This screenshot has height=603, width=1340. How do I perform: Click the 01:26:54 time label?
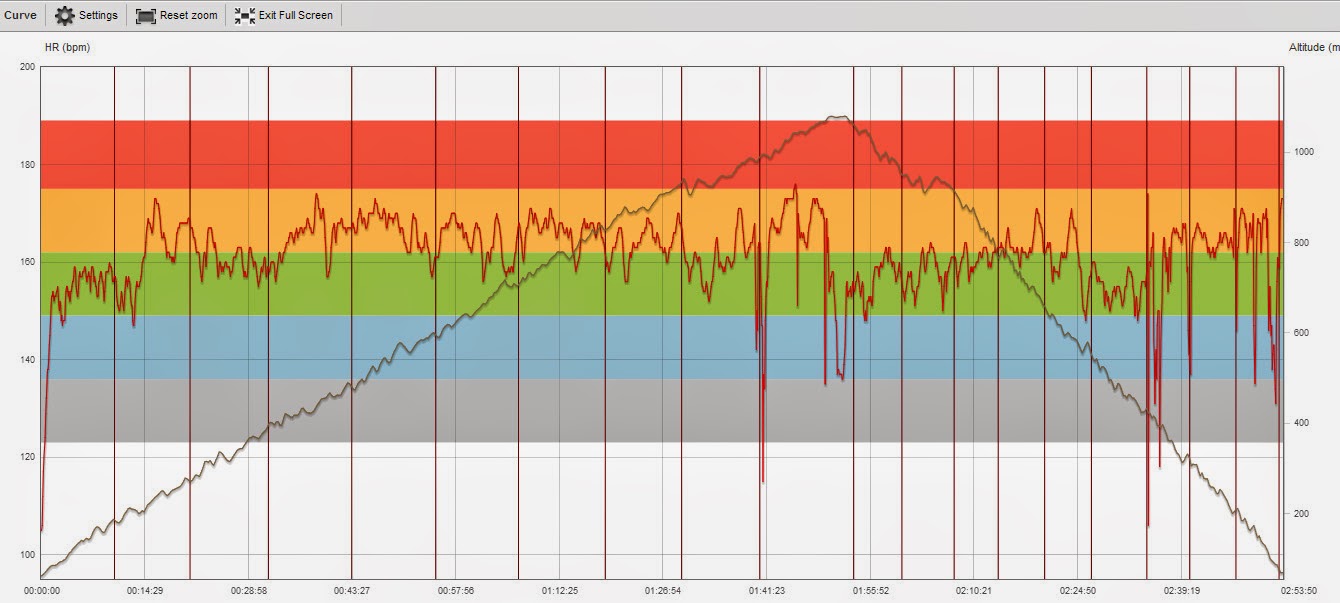tap(662, 591)
